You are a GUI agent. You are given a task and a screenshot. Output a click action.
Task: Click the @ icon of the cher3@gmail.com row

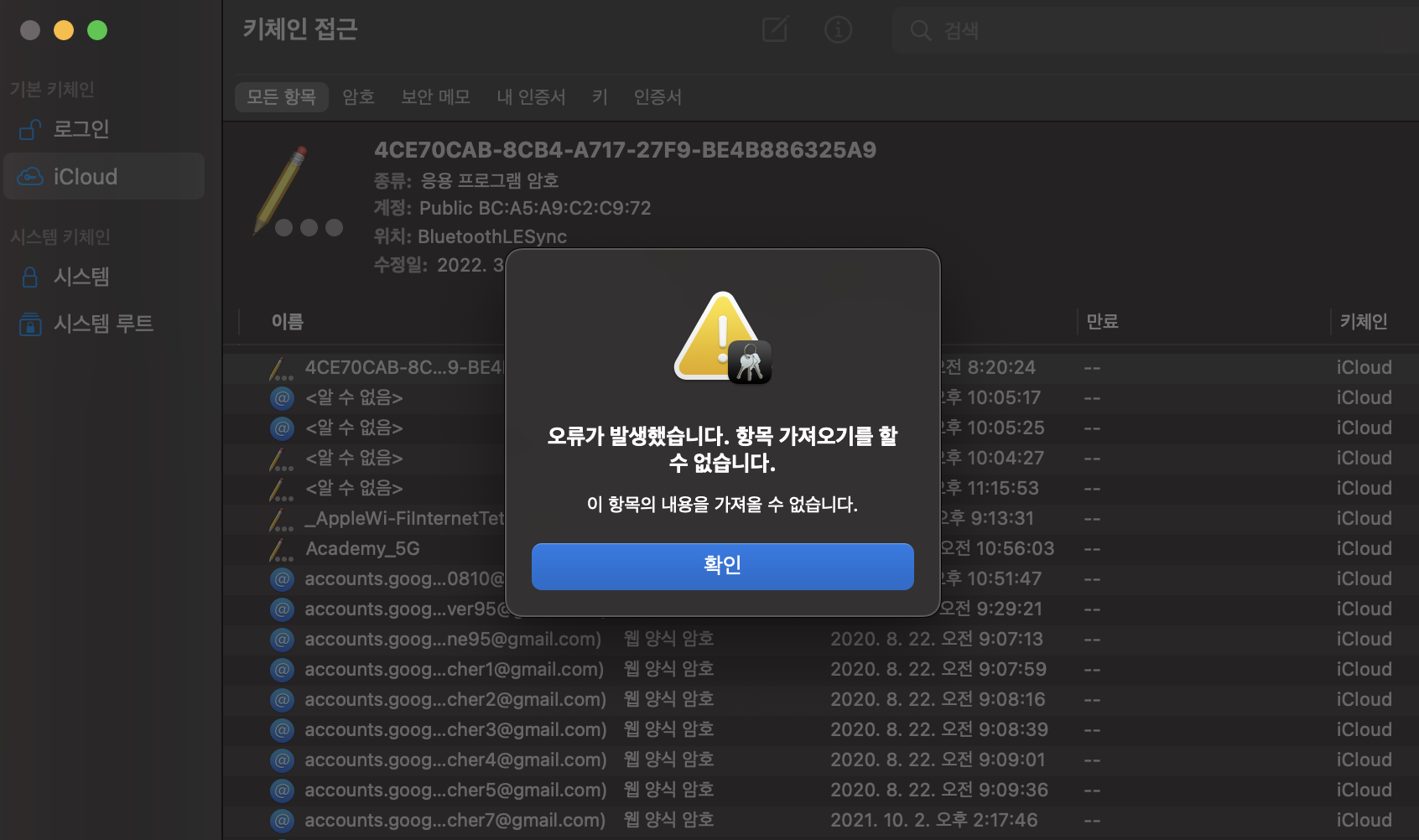(x=282, y=729)
